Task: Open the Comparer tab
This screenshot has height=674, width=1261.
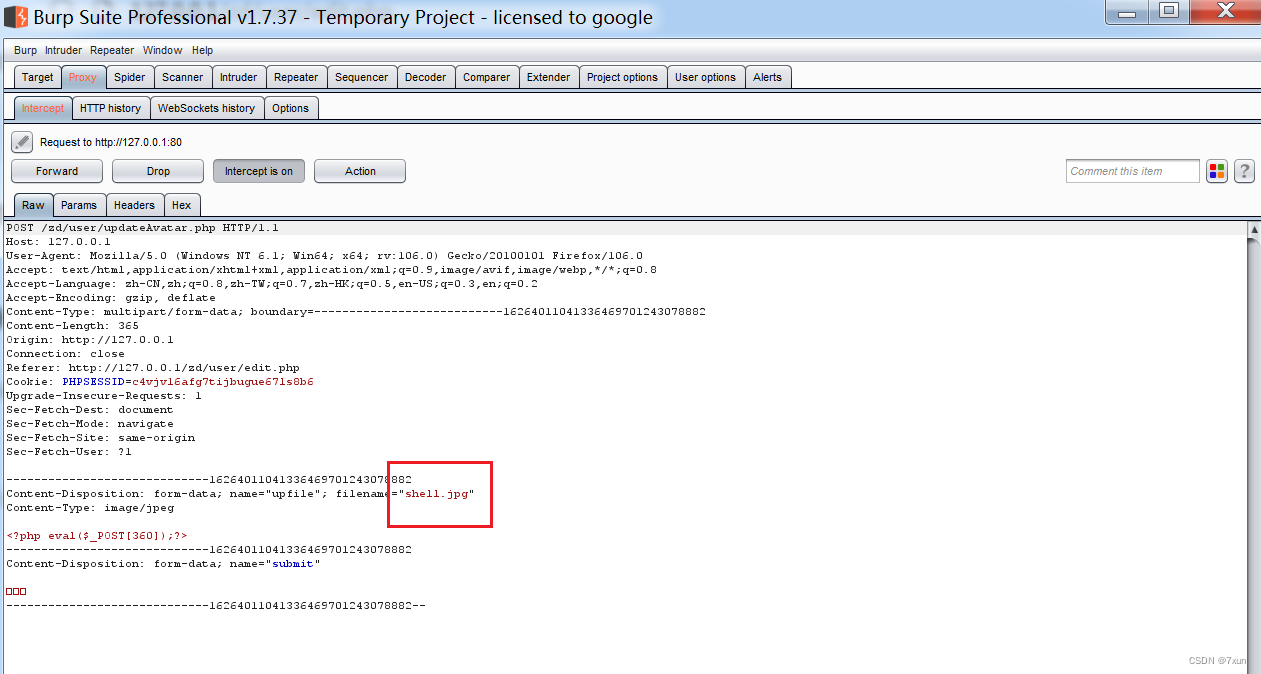Action: [x=487, y=77]
